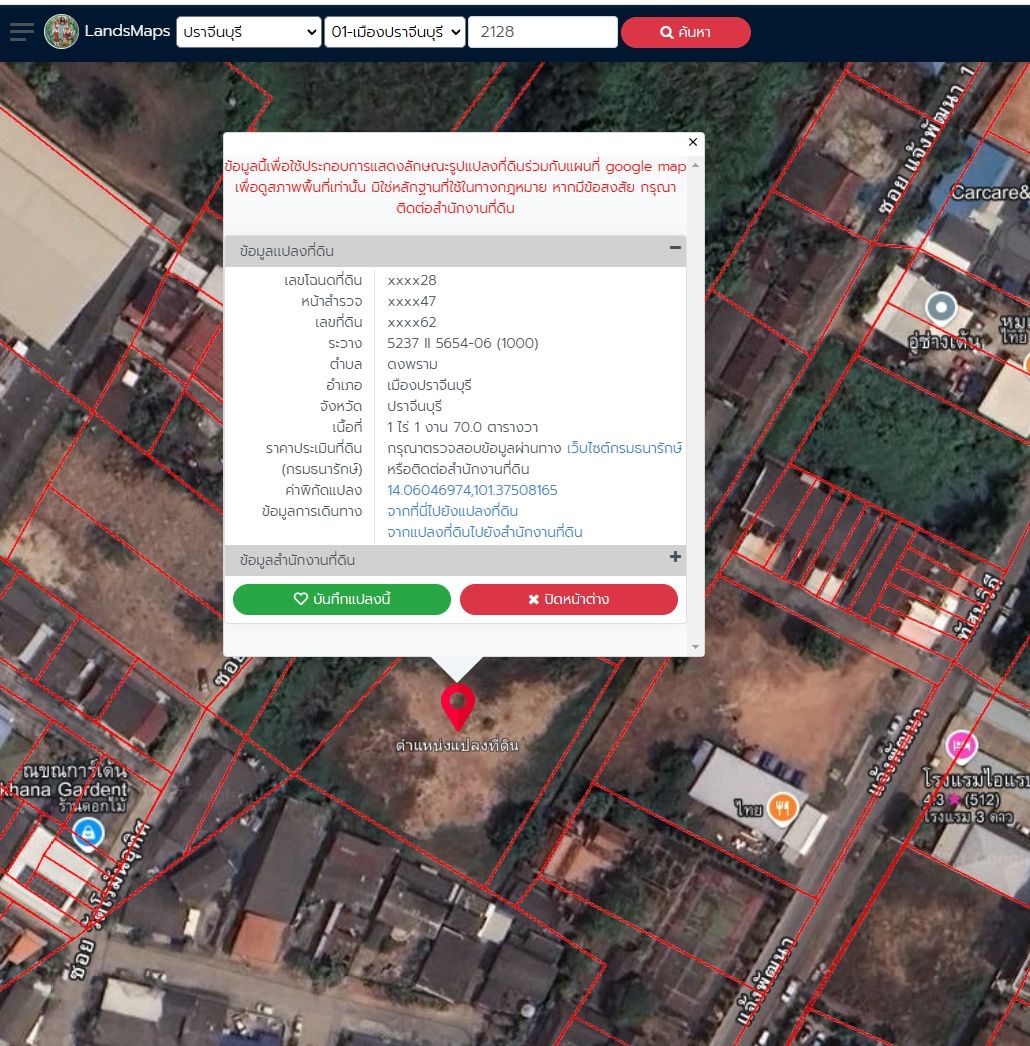The width and height of the screenshot is (1030, 1046).
Task: Click the popup scrollbar down arrow
Action: click(x=696, y=647)
